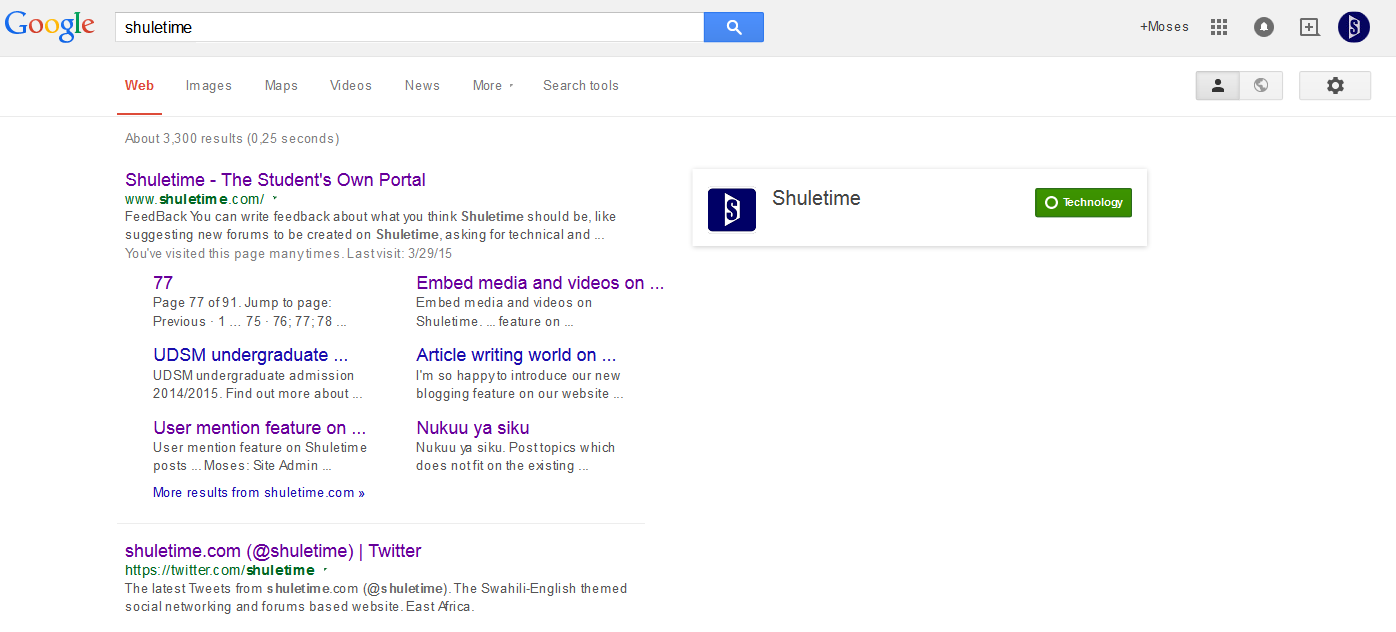
Task: Click More results from shuletime.com
Action: 259,493
